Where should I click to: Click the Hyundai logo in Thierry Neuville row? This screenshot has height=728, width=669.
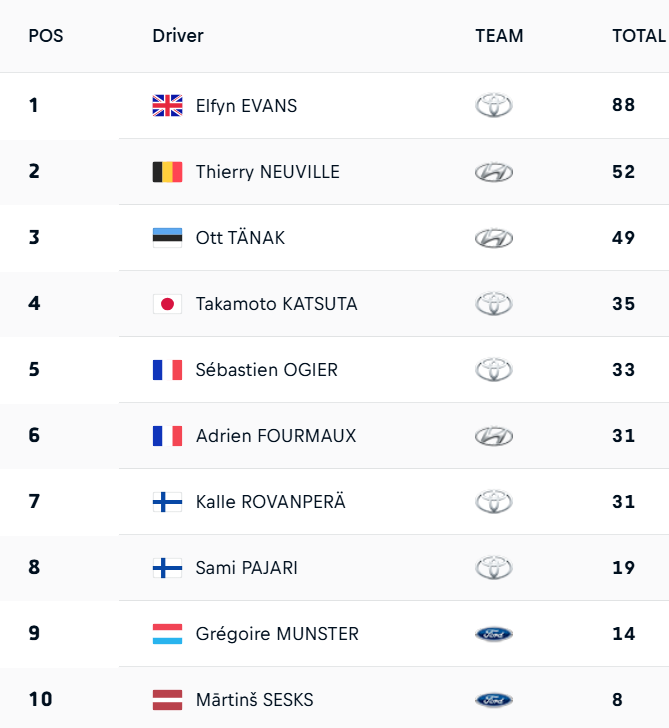[x=494, y=172]
